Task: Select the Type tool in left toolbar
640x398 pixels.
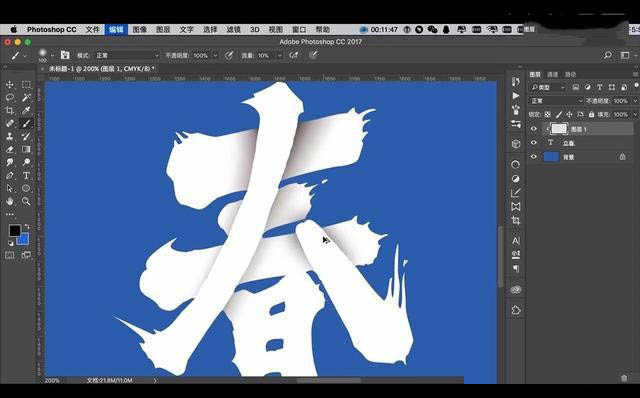Action: pyautogui.click(x=26, y=176)
